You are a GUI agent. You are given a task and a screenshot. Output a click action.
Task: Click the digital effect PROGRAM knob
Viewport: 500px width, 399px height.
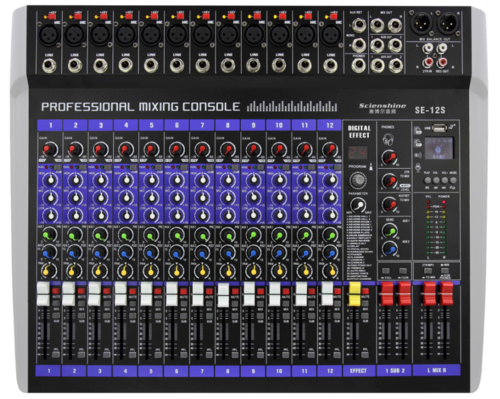(358, 180)
